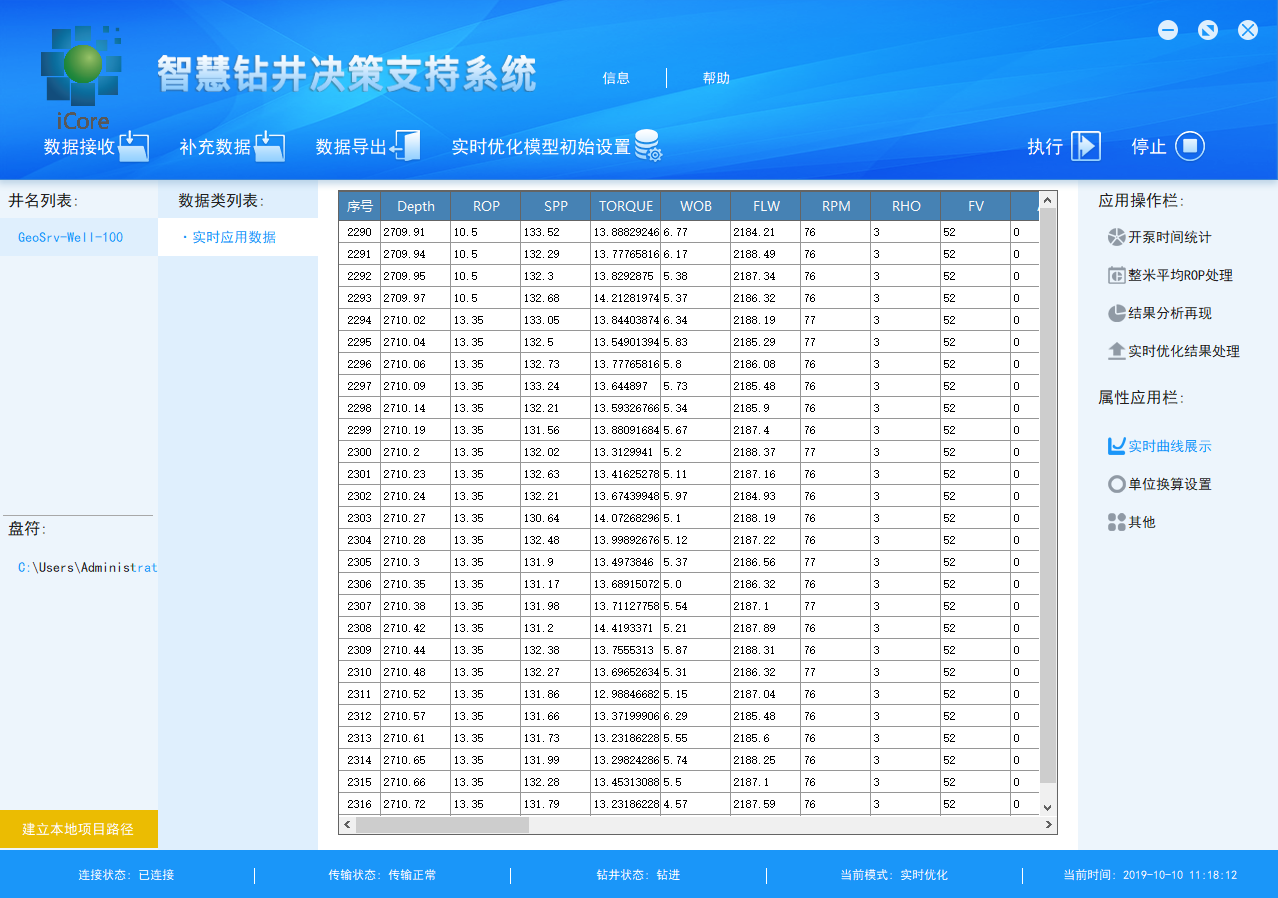Click the ROP column header
The image size is (1278, 898).
486,206
